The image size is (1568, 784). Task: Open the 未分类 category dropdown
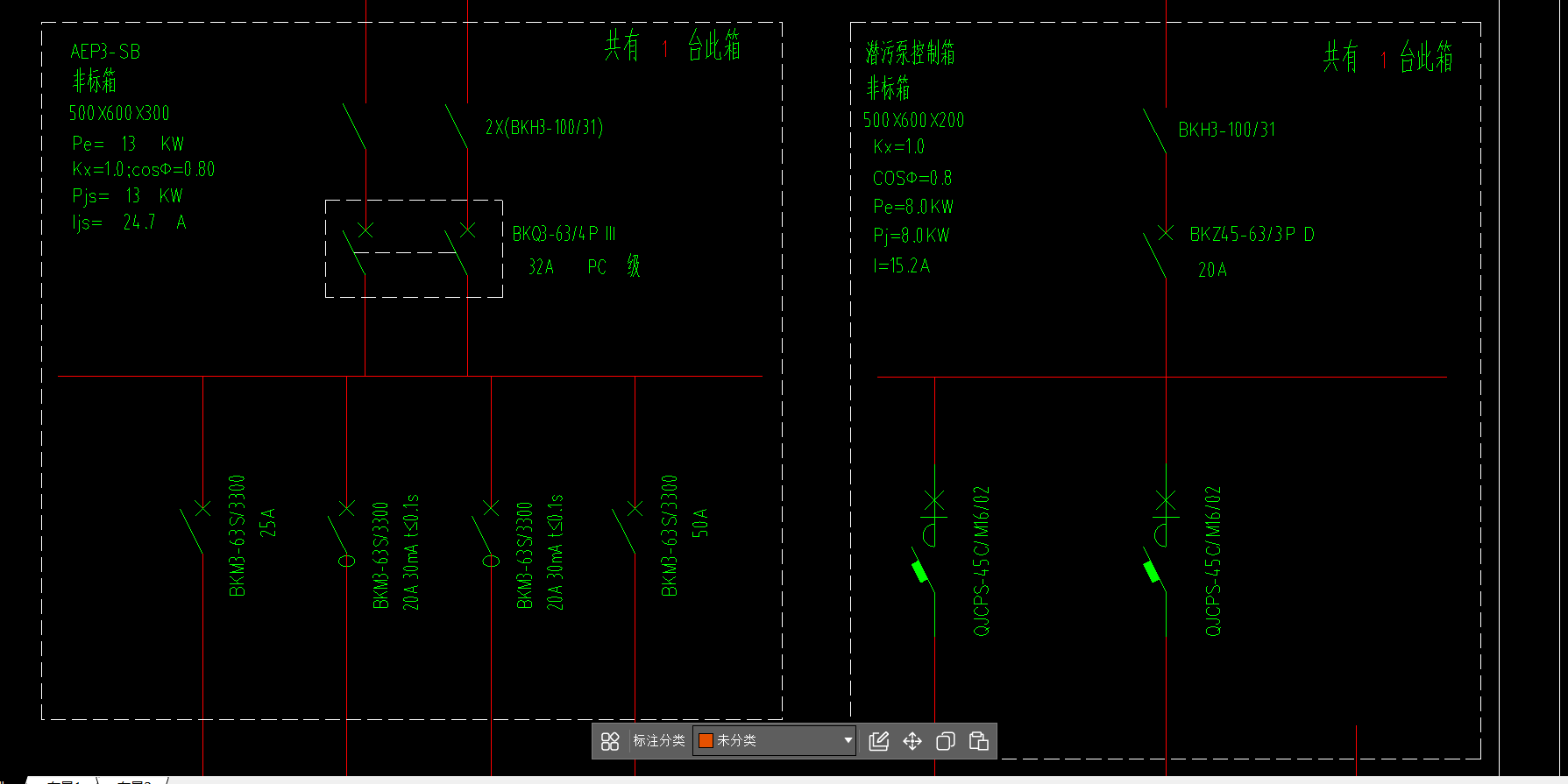pyautogui.click(x=775, y=741)
